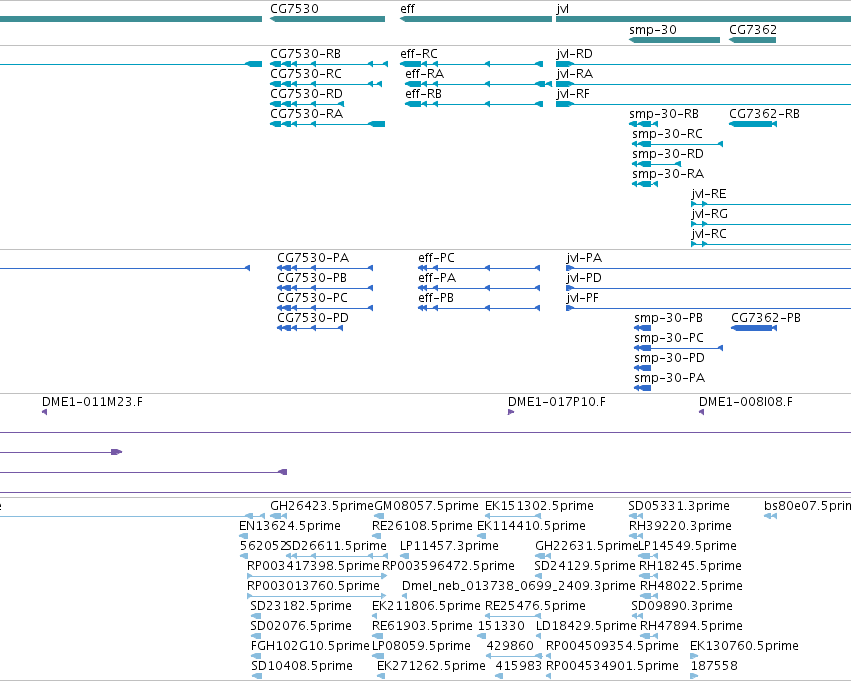Select the SD02076.5prime EST
This screenshot has width=851, height=681.
[x=255, y=637]
